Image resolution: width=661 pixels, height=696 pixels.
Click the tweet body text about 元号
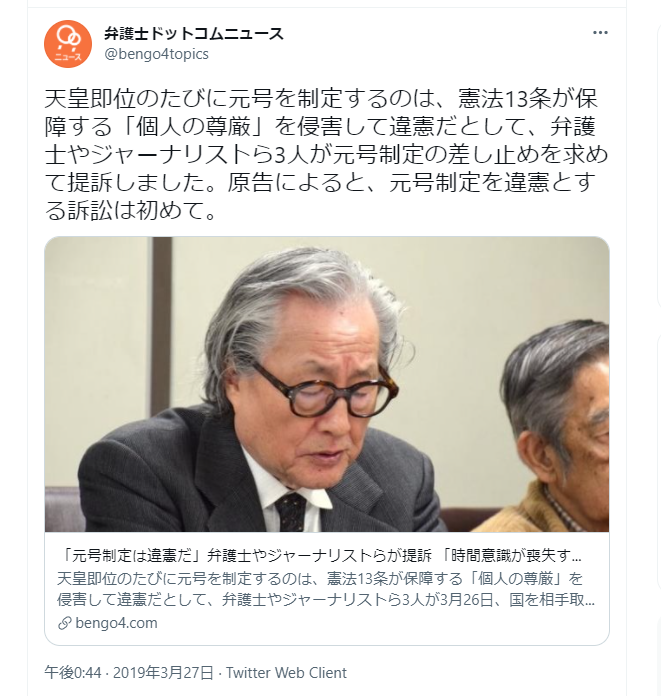click(x=326, y=154)
